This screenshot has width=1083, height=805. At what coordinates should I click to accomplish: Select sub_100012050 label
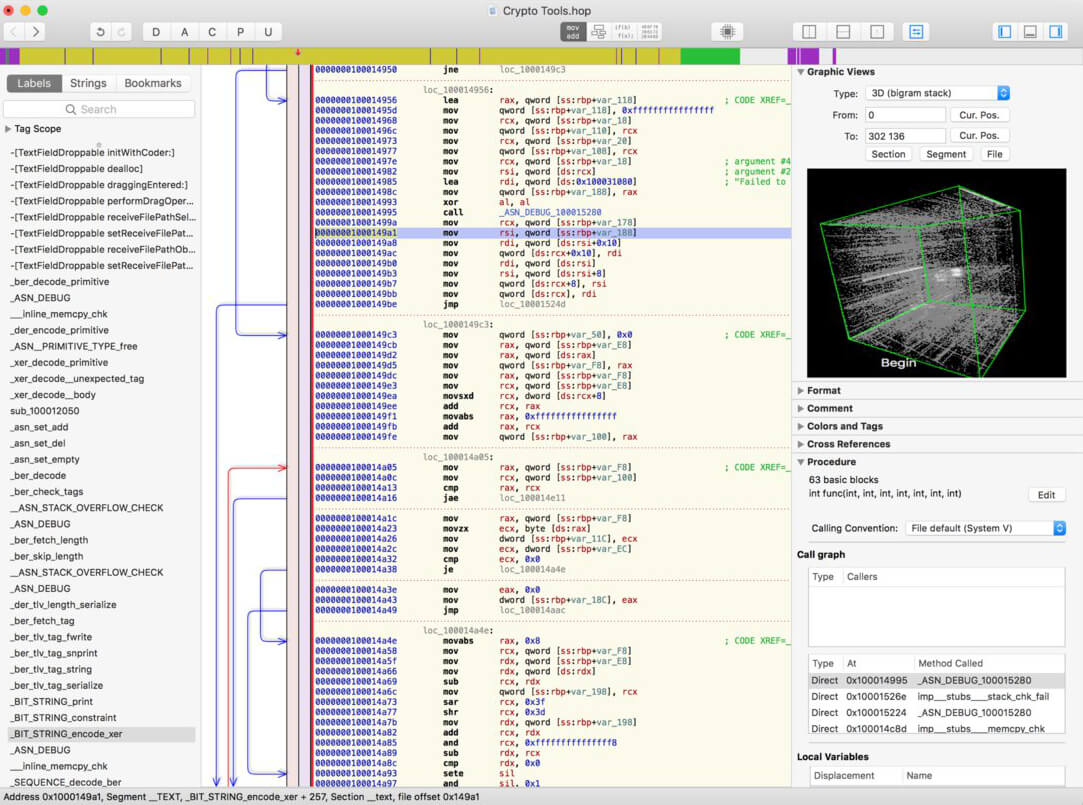45,411
